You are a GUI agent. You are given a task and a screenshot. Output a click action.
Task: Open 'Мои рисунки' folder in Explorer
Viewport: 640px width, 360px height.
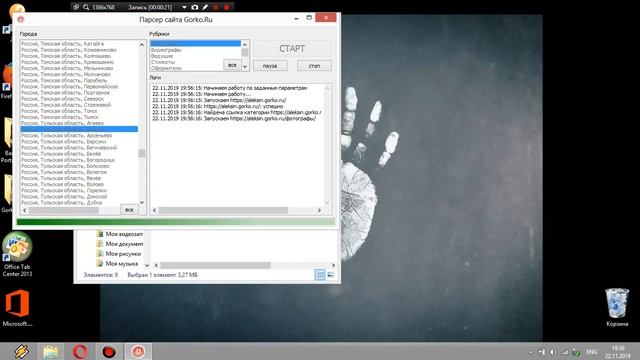[x=118, y=253]
